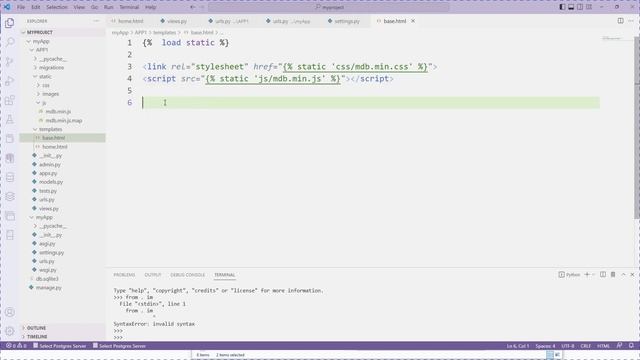Viewport: 640px width, 360px height.
Task: Expand the TIMELINE section
Action: (63, 337)
